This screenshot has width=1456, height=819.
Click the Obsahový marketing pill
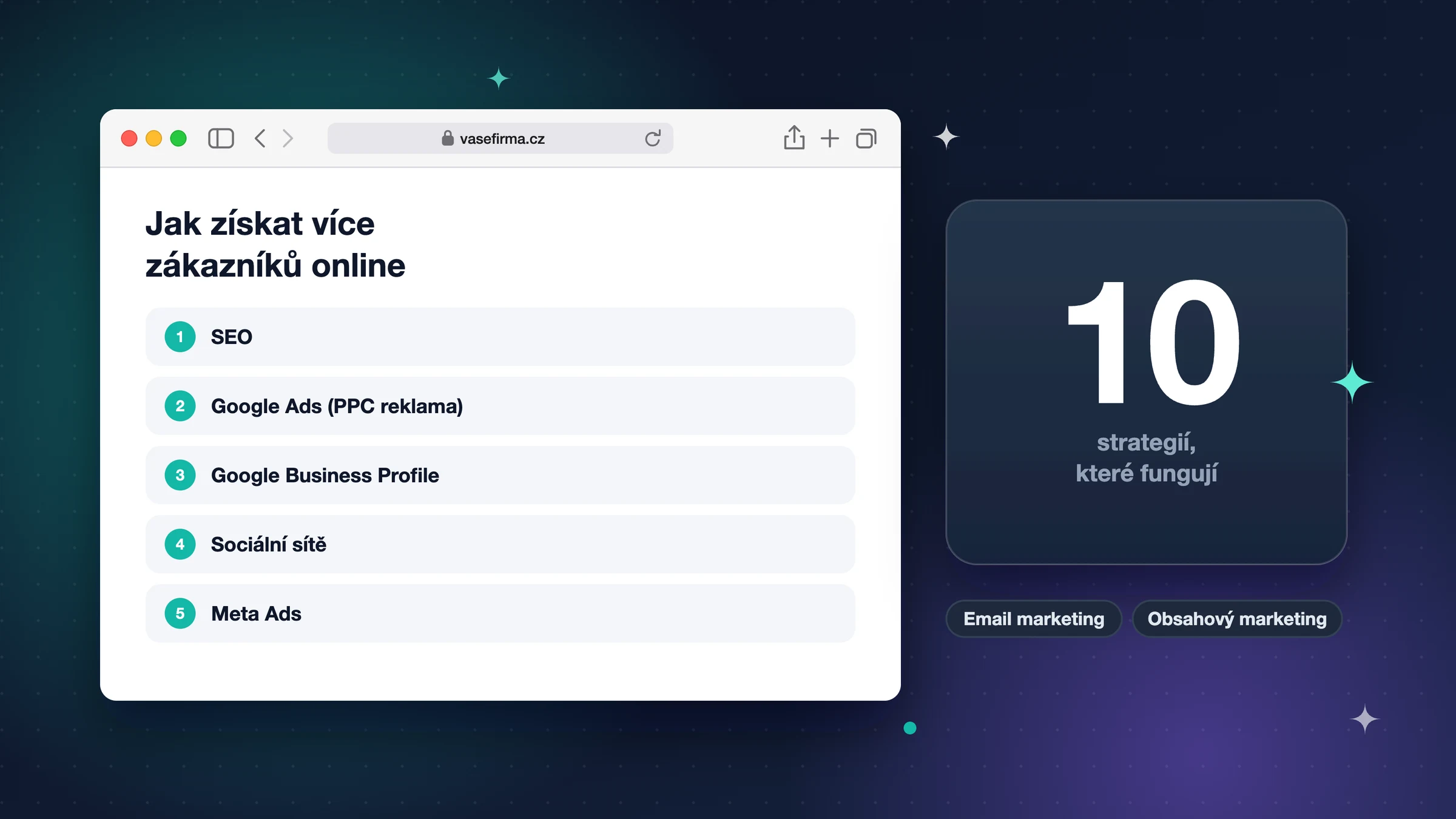coord(1237,619)
